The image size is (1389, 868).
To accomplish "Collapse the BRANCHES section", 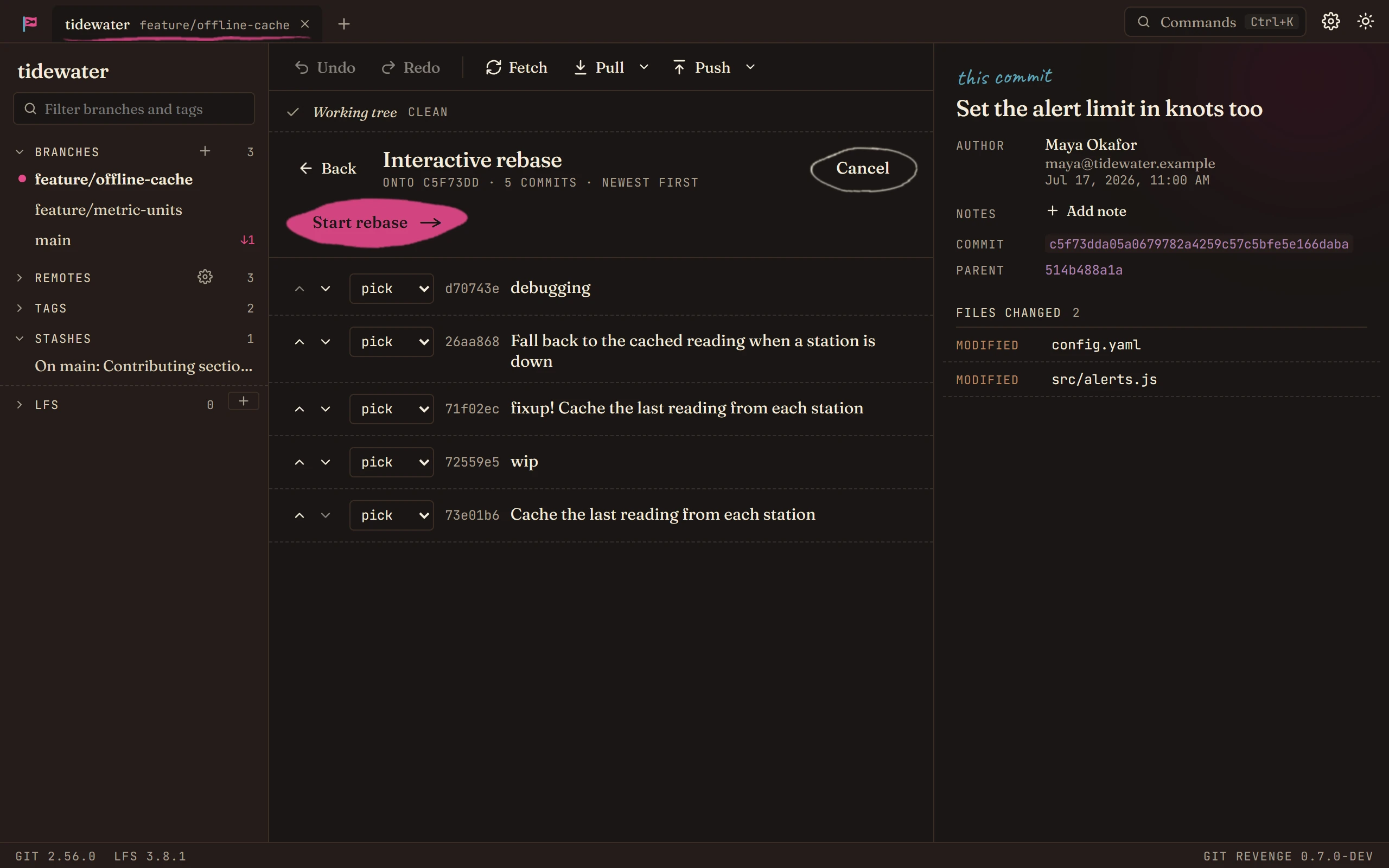I will 20,151.
